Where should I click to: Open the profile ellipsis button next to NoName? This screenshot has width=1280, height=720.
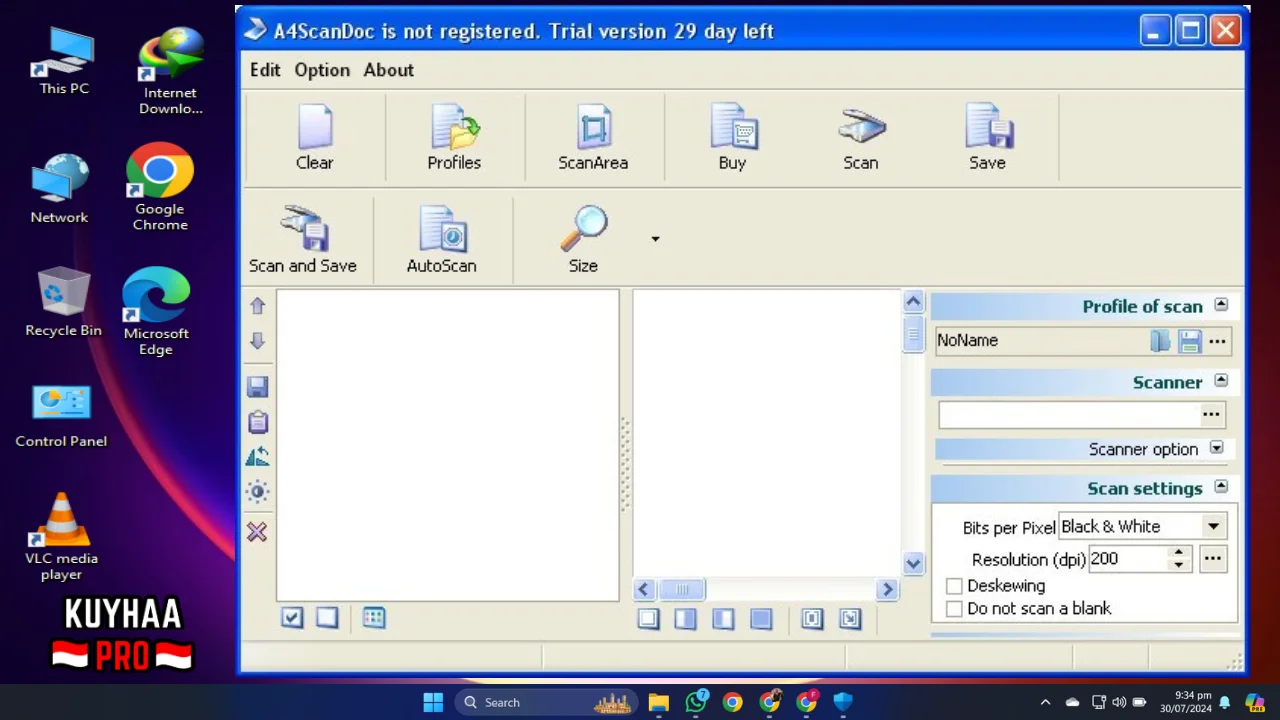(x=1217, y=341)
